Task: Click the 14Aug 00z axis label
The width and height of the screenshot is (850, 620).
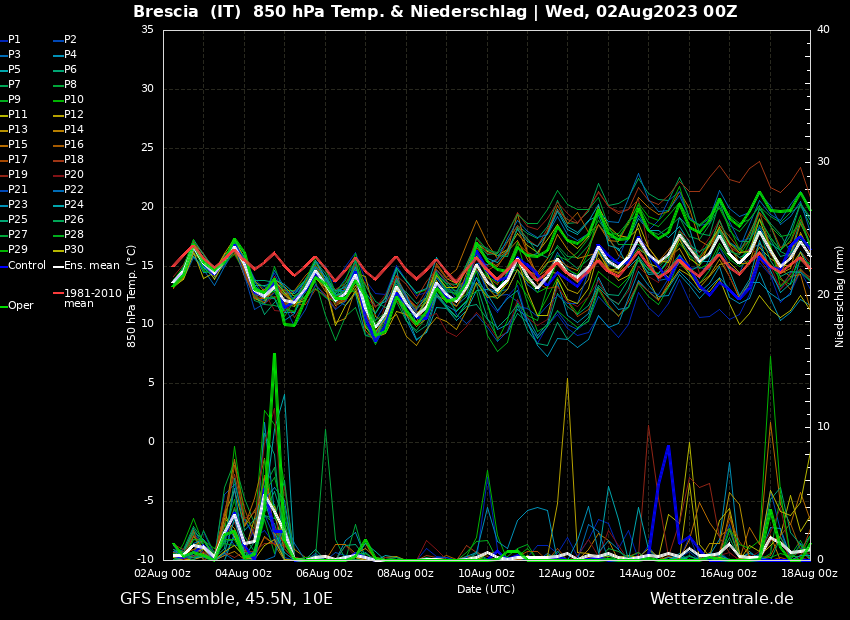Action: coord(648,573)
